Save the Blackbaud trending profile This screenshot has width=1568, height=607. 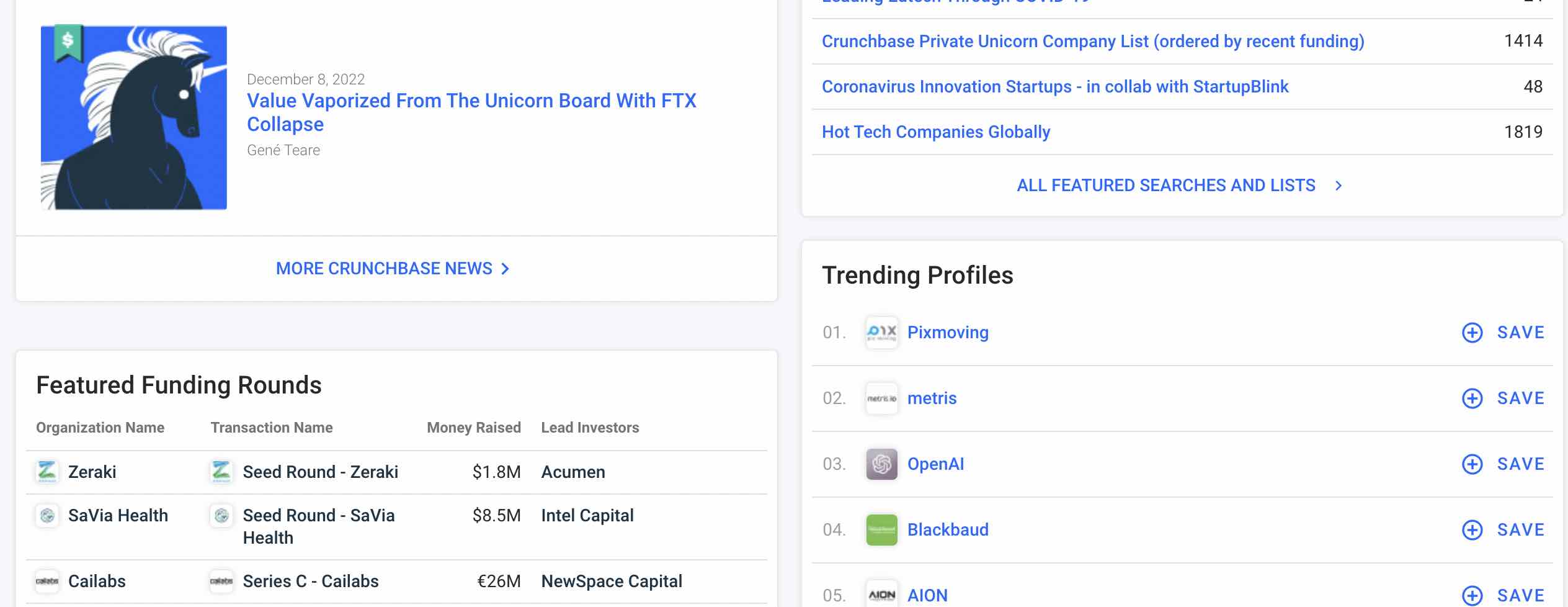pos(1503,530)
